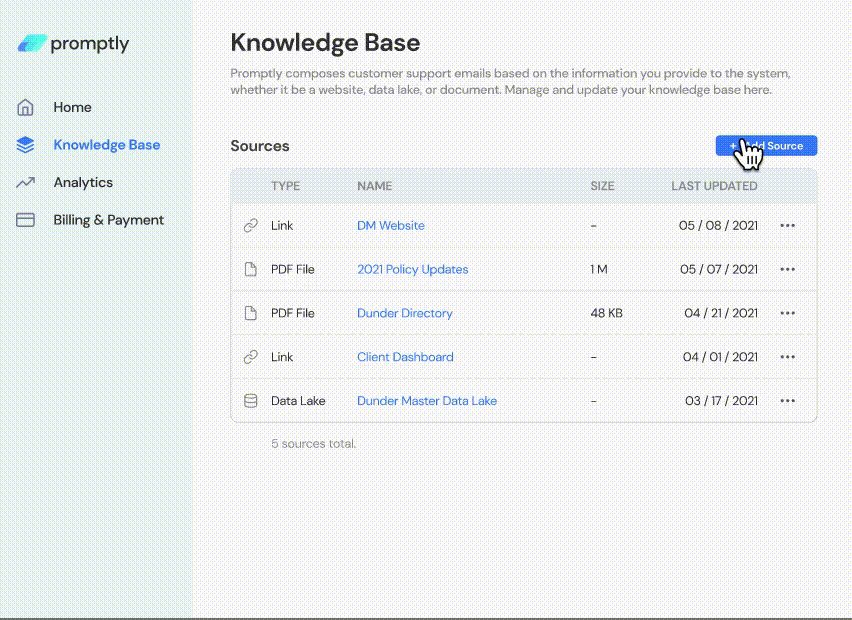
Task: Click the 1 M size value
Action: pyautogui.click(x=599, y=269)
